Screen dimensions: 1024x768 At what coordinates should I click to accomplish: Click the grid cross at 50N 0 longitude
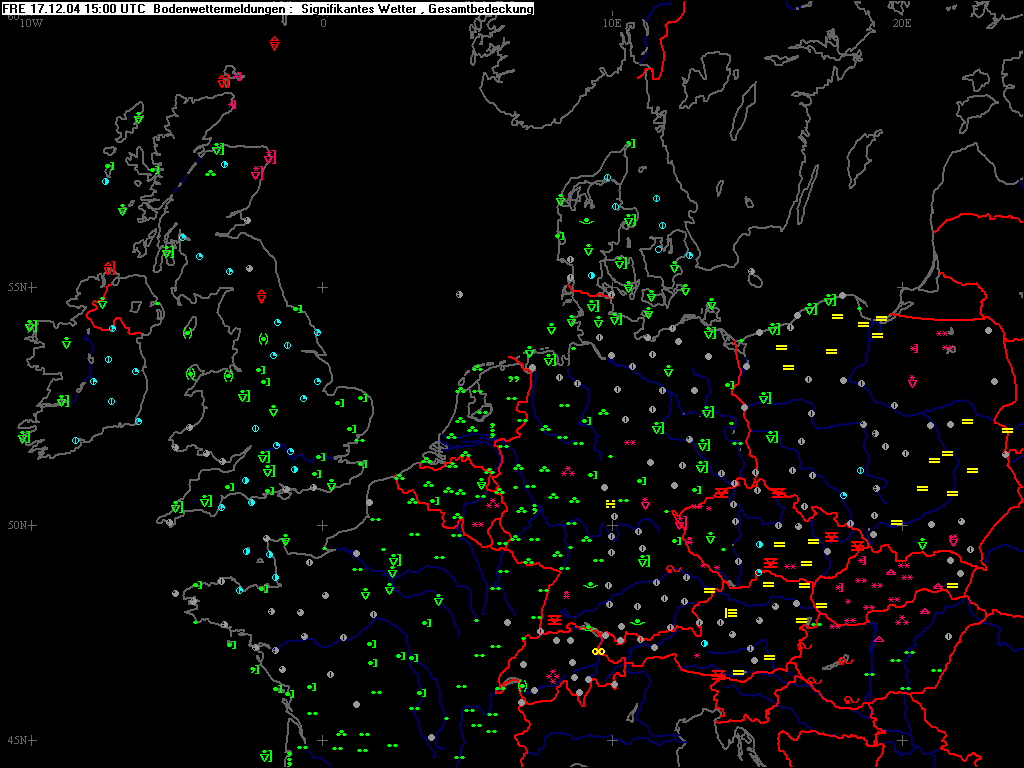click(323, 525)
